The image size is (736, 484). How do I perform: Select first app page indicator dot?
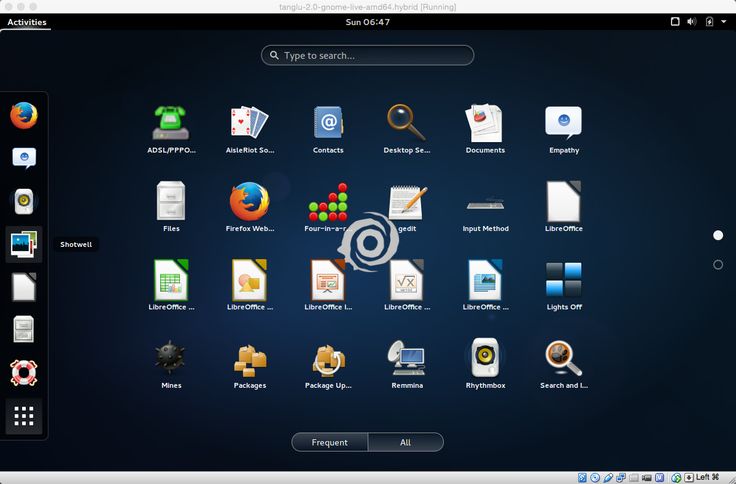718,235
